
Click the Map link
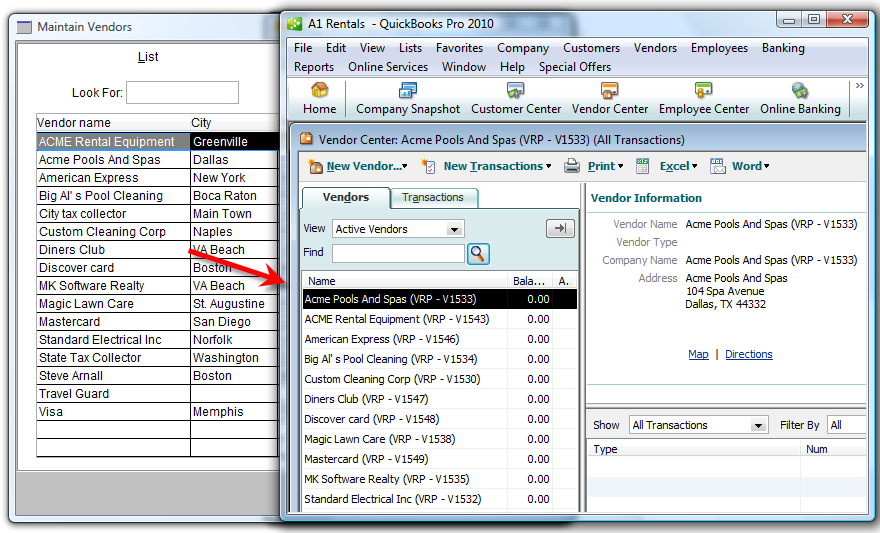pos(698,354)
